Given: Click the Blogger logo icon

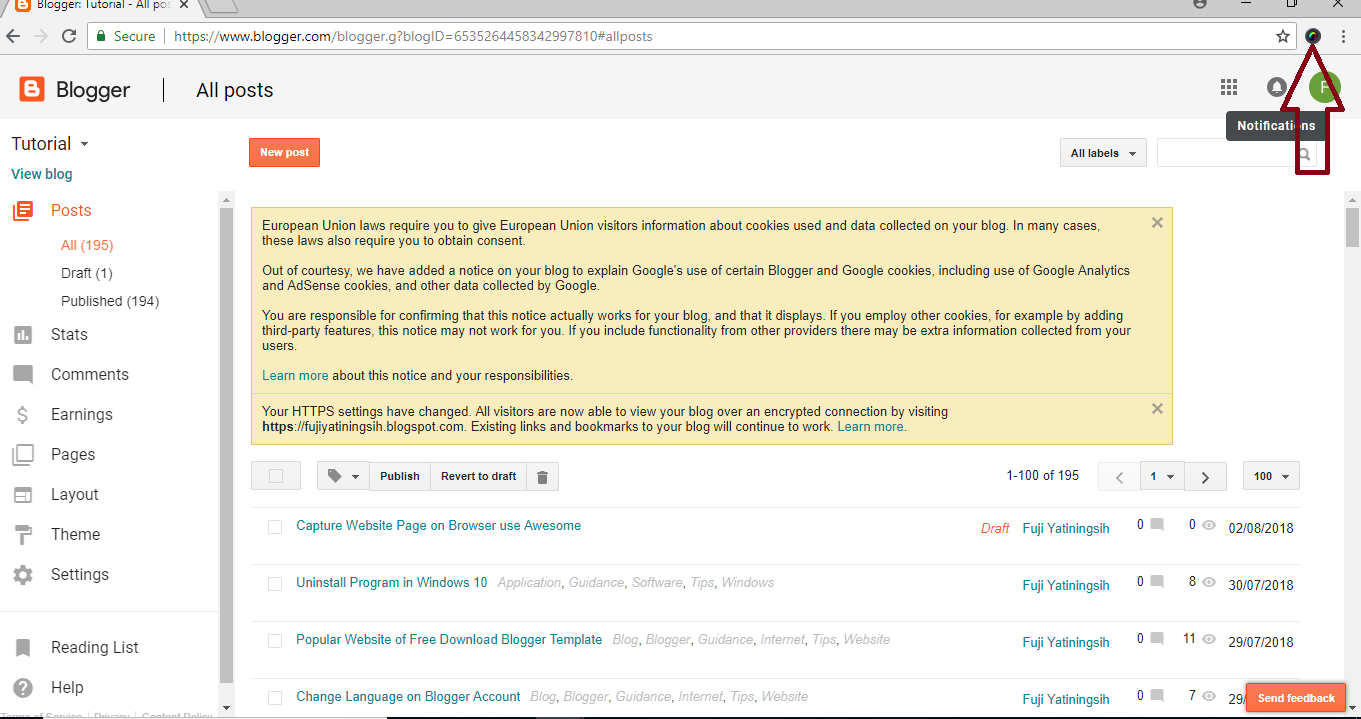Looking at the screenshot, I should point(32,90).
